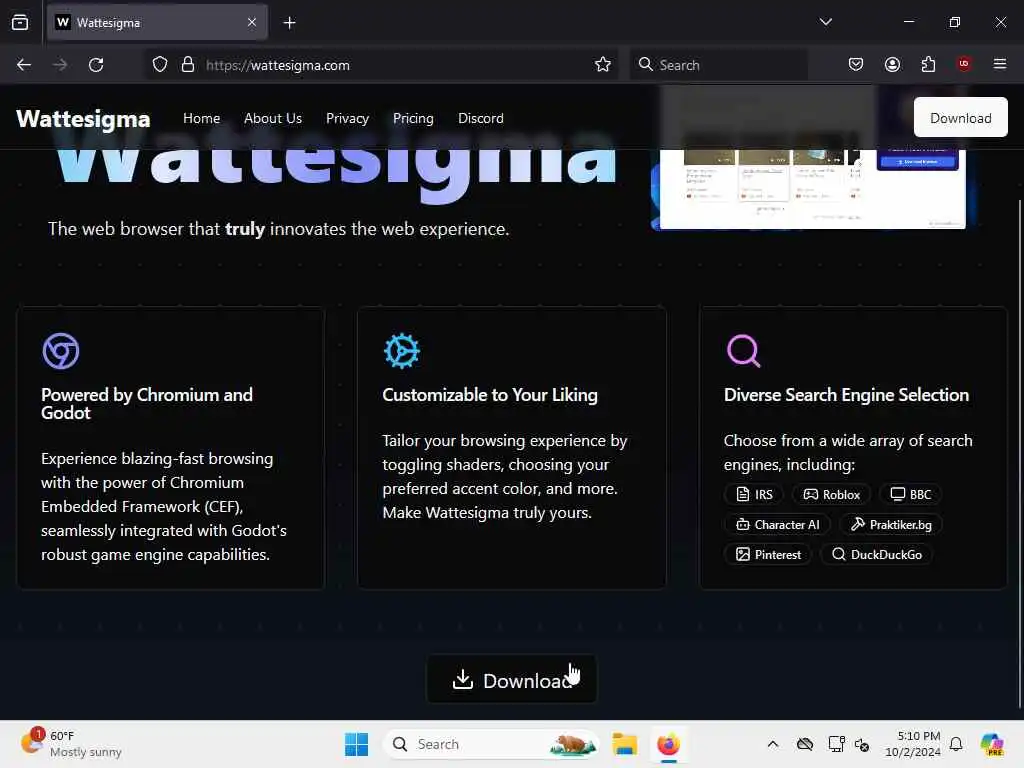
Task: Open the uBlock Origin extension
Action: tap(964, 64)
